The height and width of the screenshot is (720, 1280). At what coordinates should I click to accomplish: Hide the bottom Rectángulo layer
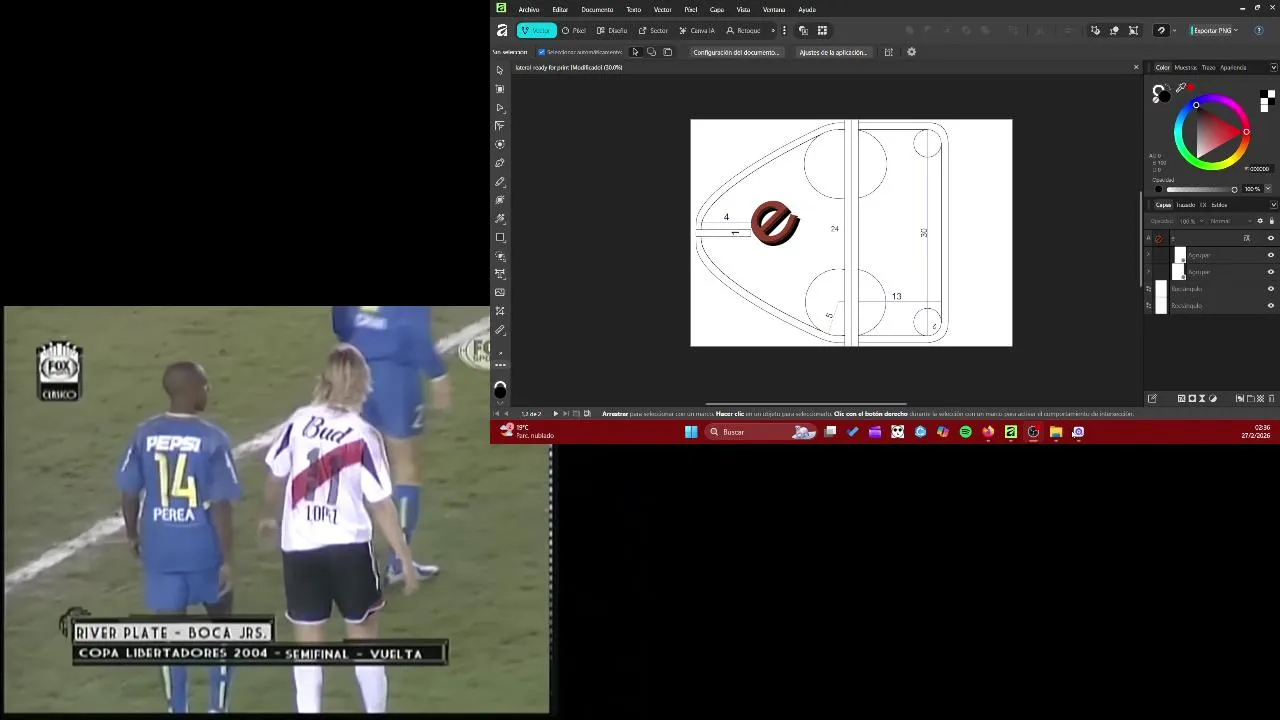(x=1271, y=306)
